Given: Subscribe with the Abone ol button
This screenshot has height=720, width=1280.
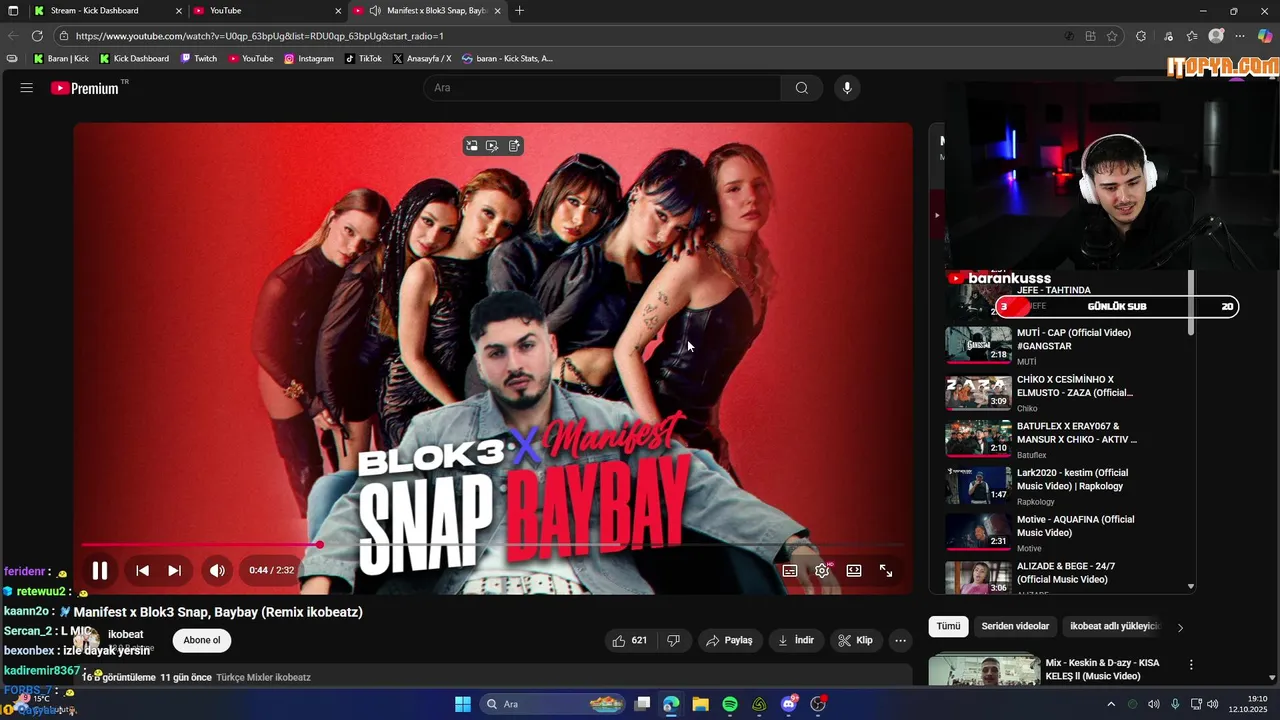Looking at the screenshot, I should 202,641.
